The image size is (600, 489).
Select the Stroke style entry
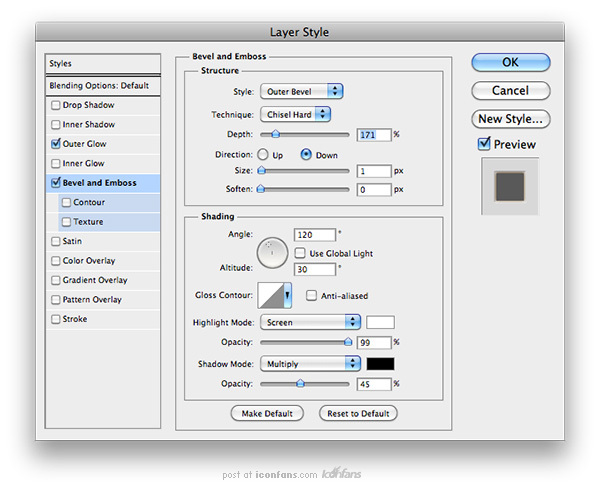pos(75,319)
